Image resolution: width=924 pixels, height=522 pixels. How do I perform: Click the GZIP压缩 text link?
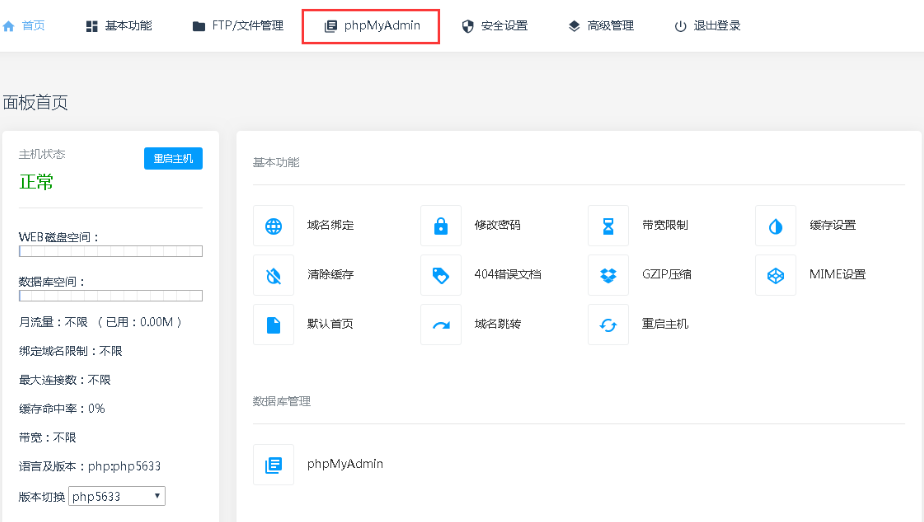tap(666, 274)
